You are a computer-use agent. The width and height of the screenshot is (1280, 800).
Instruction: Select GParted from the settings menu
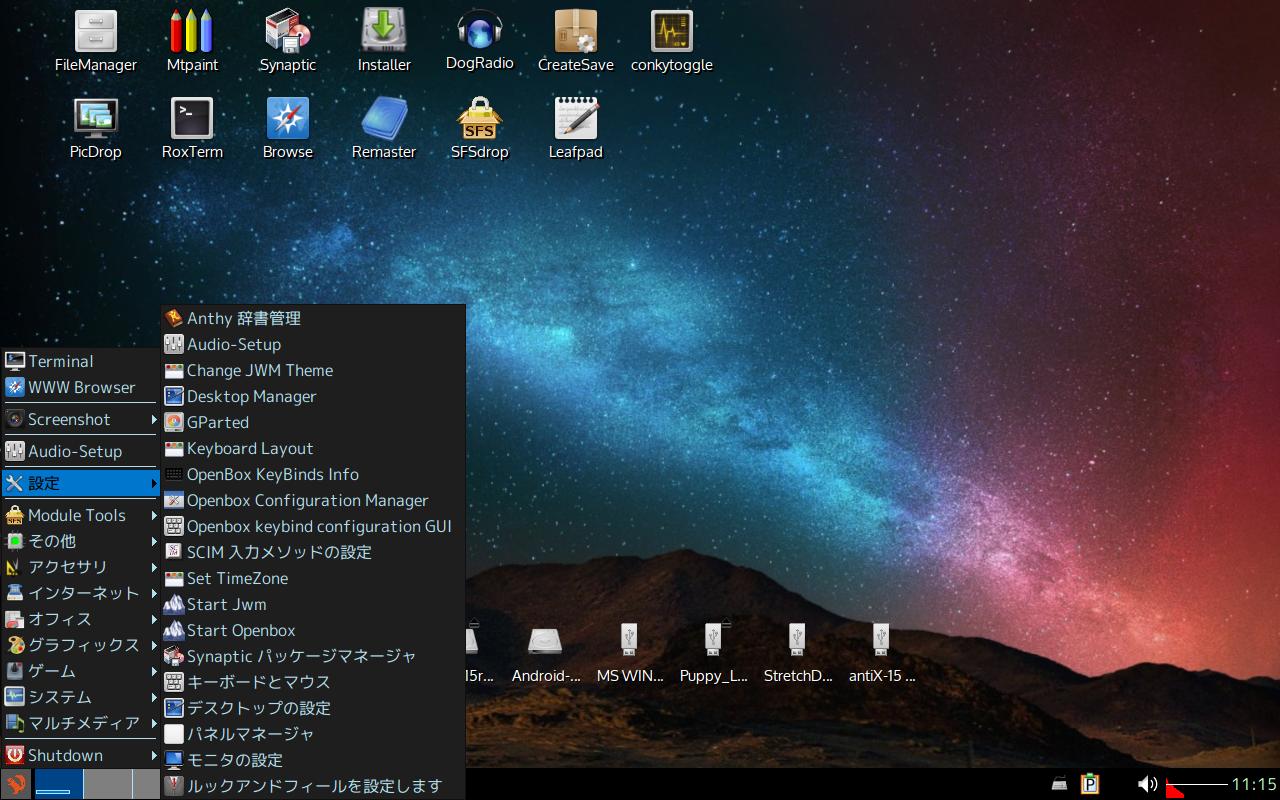218,422
